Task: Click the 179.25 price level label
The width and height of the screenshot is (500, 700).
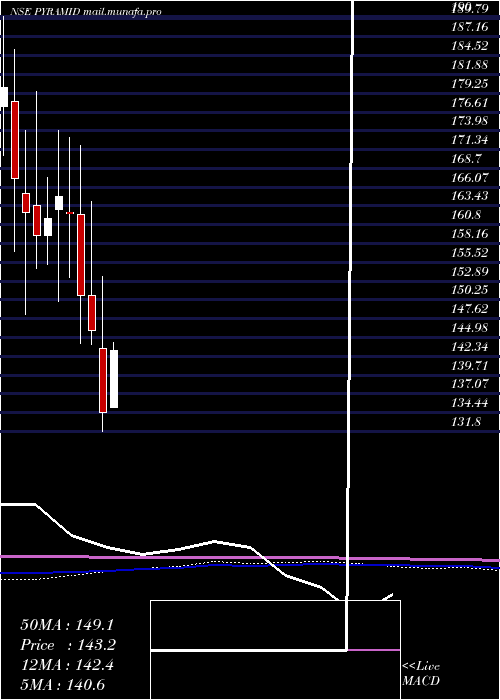Action: (470, 83)
